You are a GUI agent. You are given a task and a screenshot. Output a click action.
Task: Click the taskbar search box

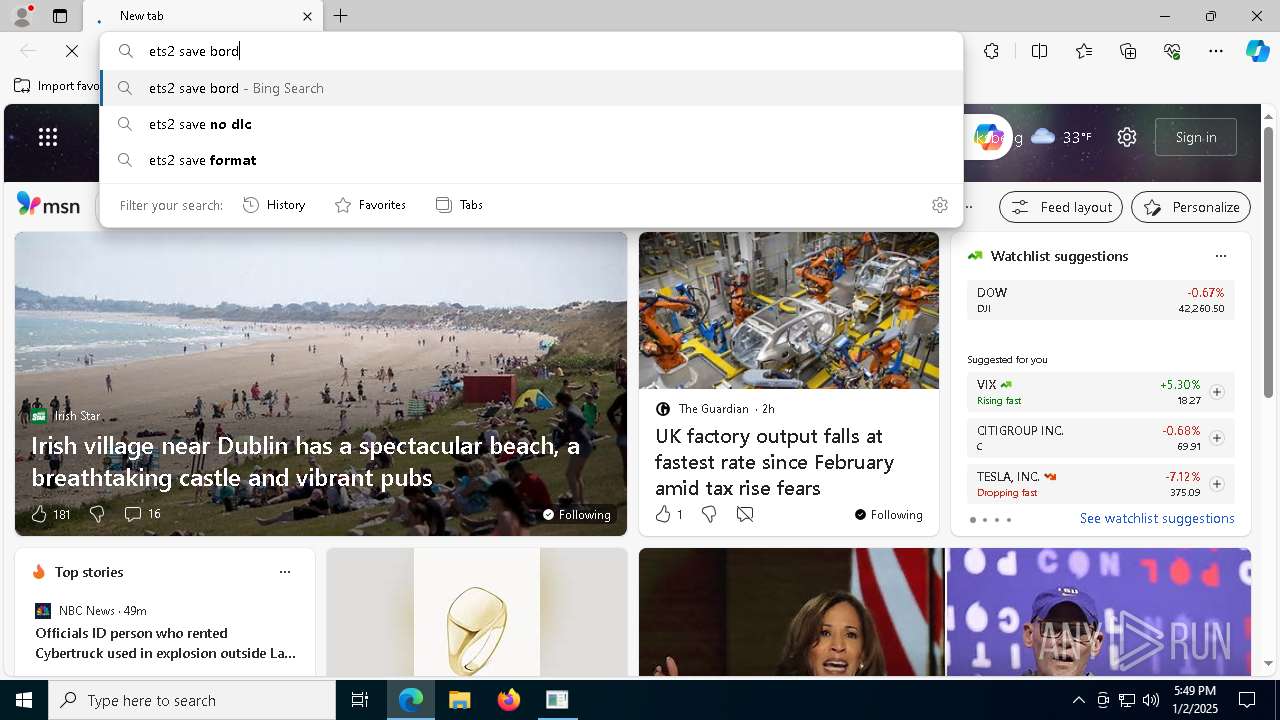coord(192,700)
